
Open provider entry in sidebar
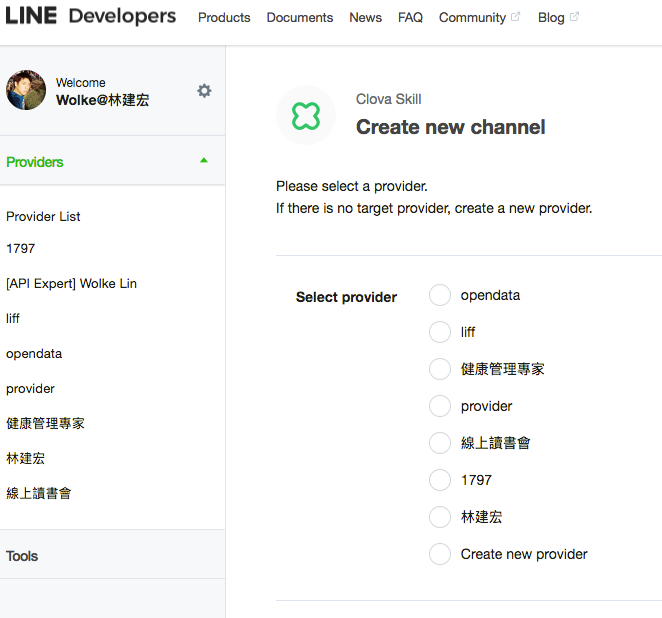[30, 389]
